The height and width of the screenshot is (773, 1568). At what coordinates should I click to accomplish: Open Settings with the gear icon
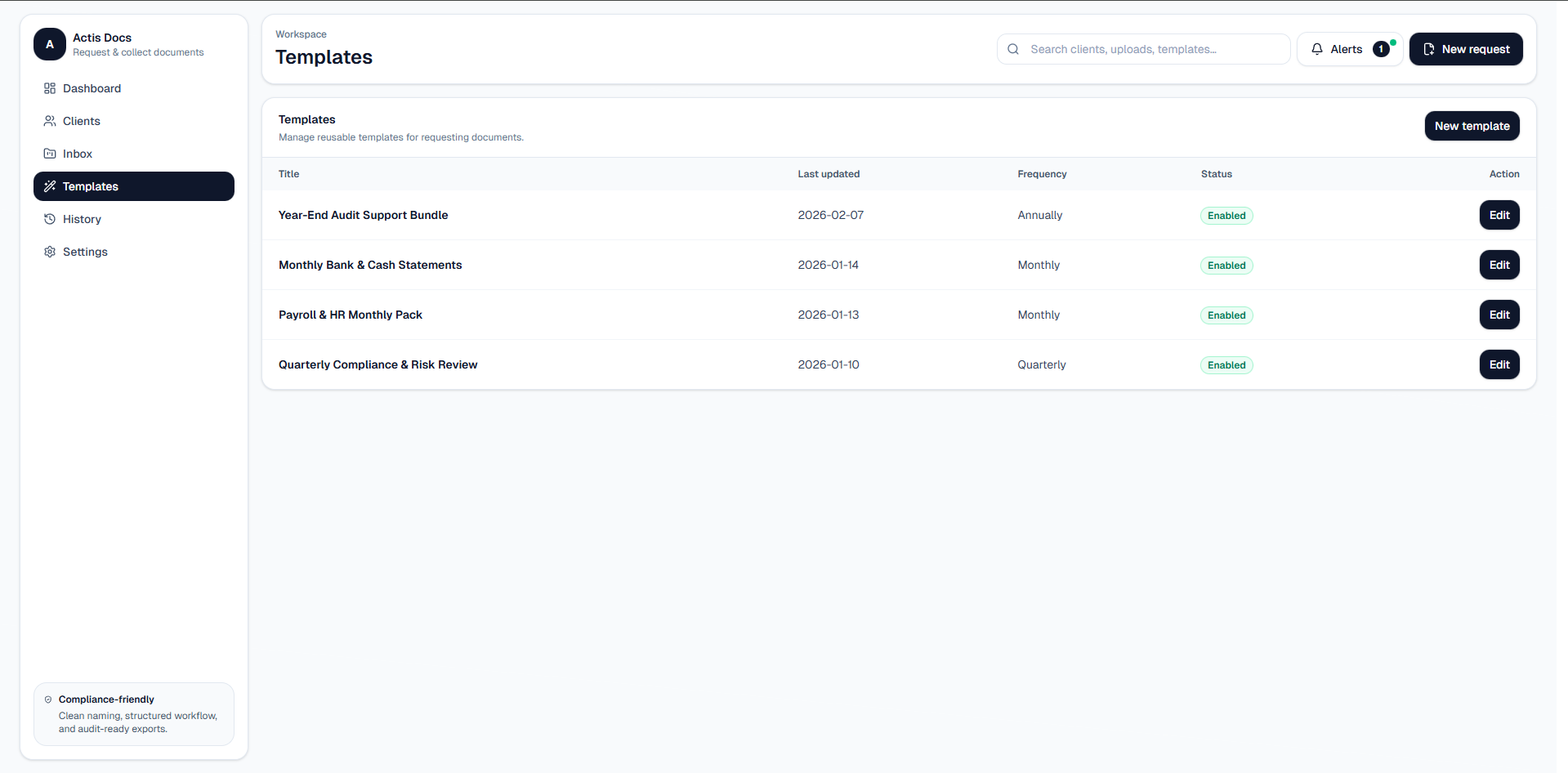tap(50, 252)
